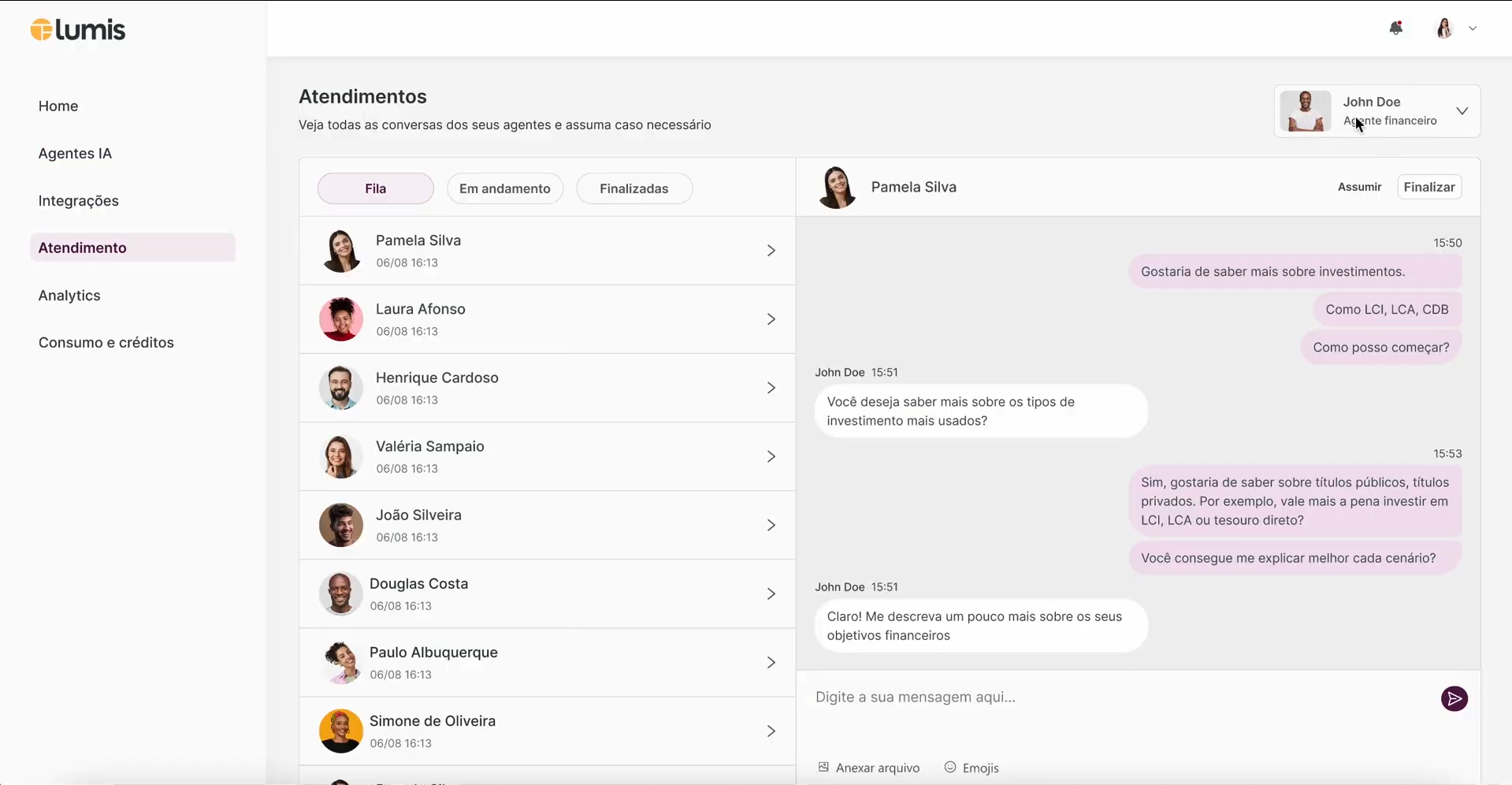Click Pamela Silva name in chat header

tap(914, 187)
